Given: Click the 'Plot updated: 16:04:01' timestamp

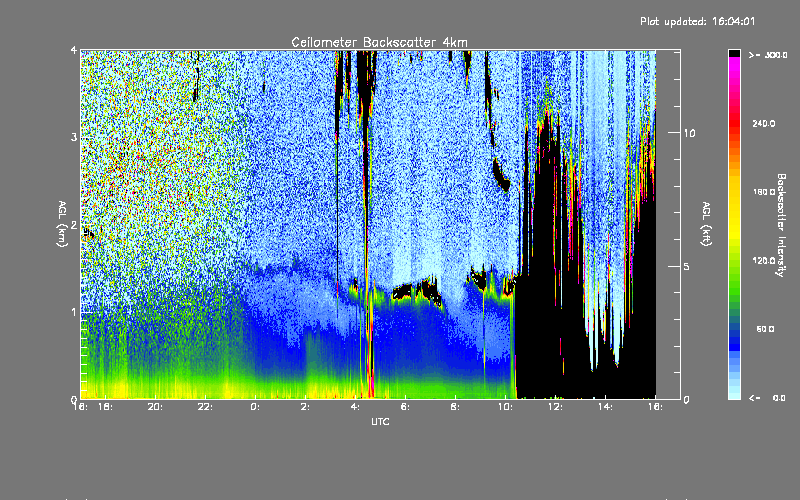Looking at the screenshot, I should pos(697,21).
